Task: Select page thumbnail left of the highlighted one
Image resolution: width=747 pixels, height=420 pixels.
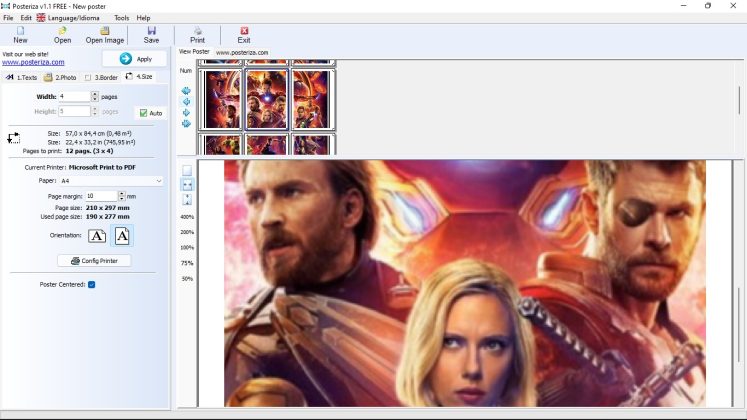Action: click(221, 100)
